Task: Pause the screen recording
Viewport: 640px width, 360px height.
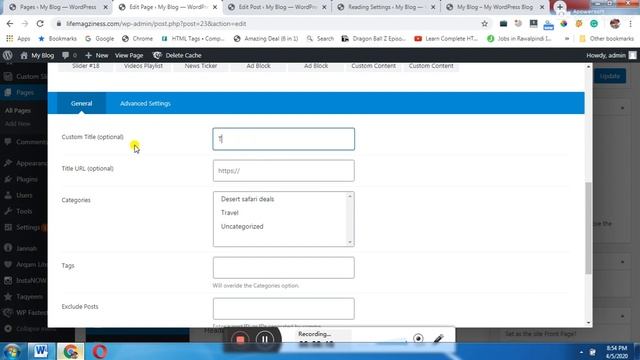Action: 264,340
